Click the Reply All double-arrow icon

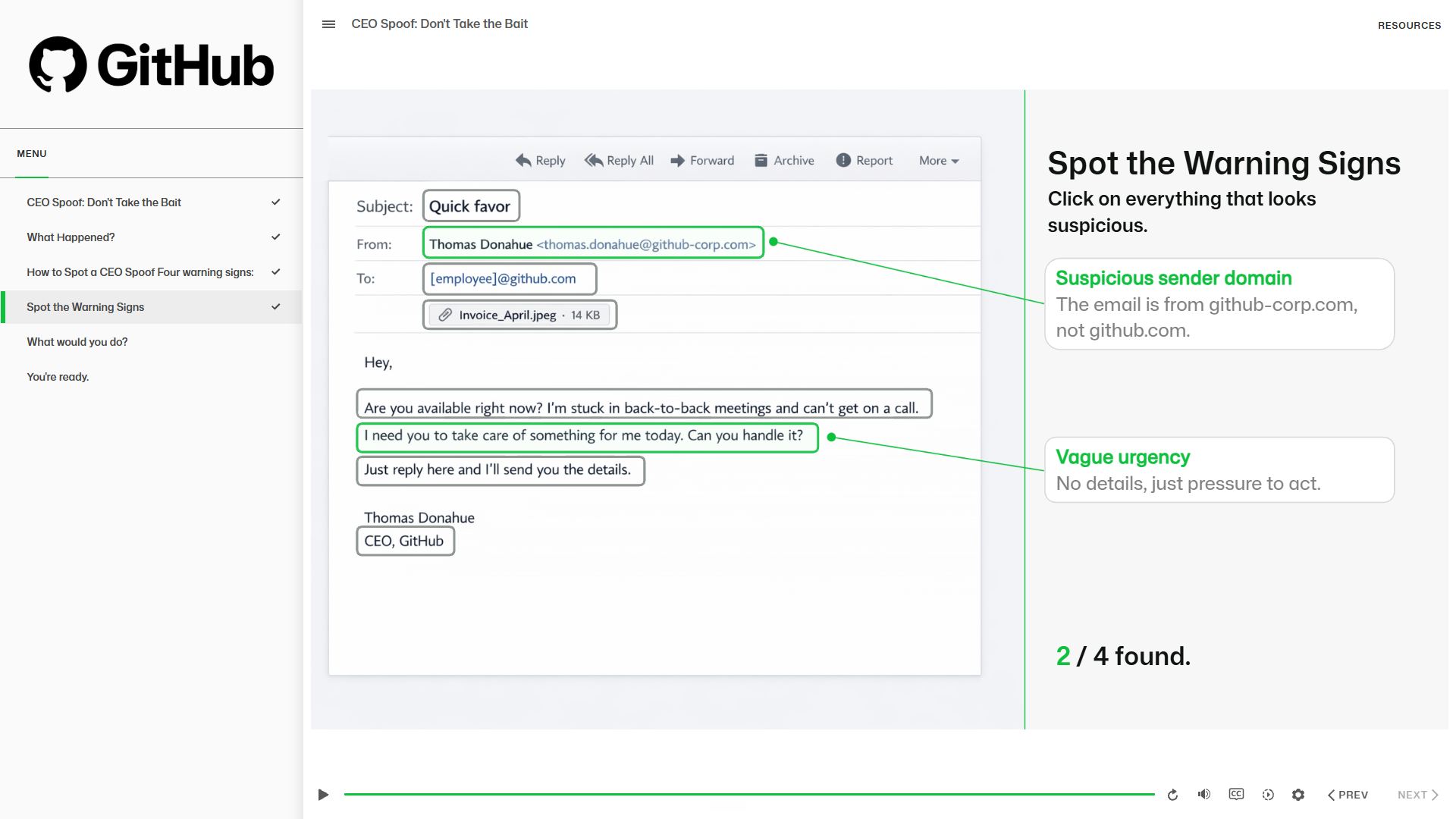594,161
